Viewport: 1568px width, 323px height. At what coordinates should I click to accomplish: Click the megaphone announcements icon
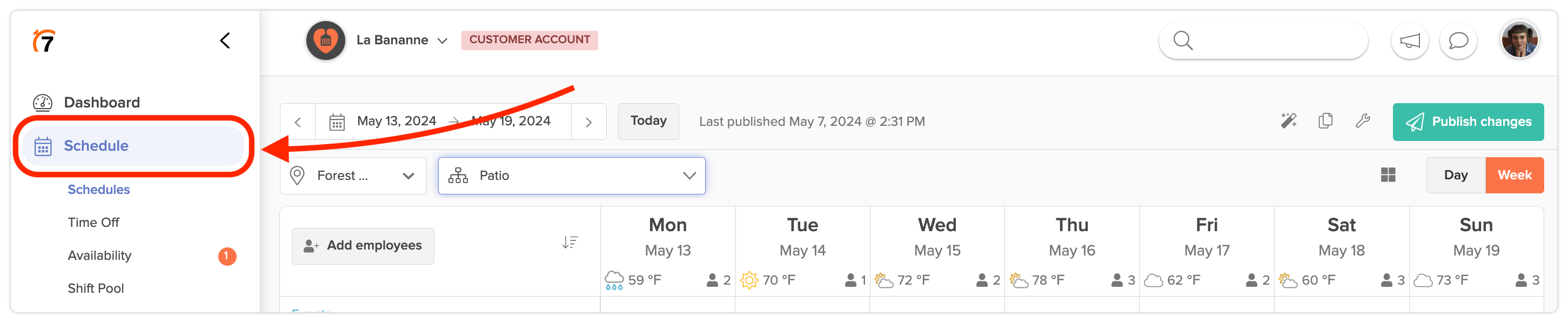1409,41
